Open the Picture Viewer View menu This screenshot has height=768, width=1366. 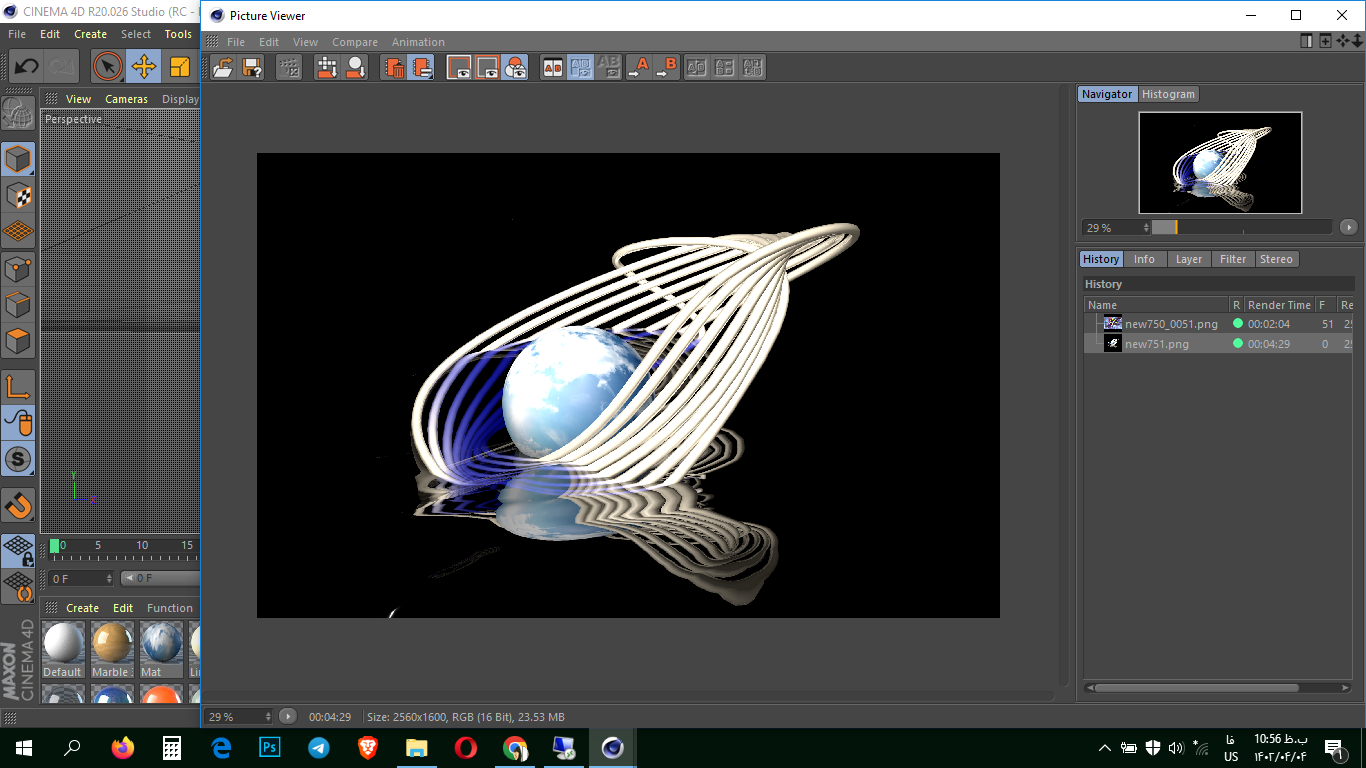[305, 42]
